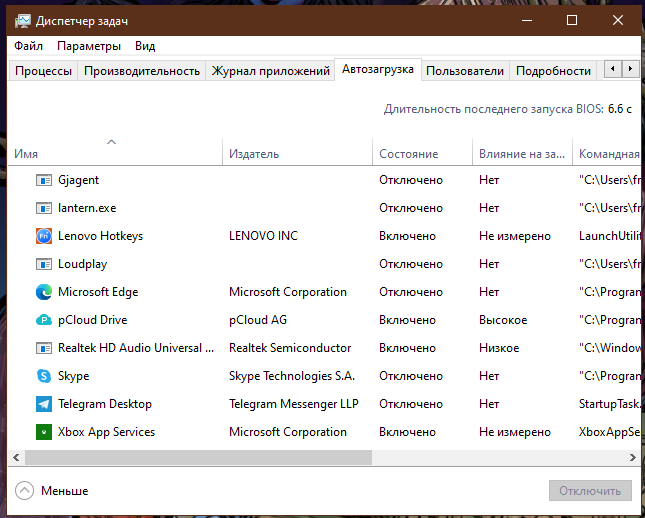Sort by the Состояние column header
Viewport: 645px width, 518px height.
point(422,152)
